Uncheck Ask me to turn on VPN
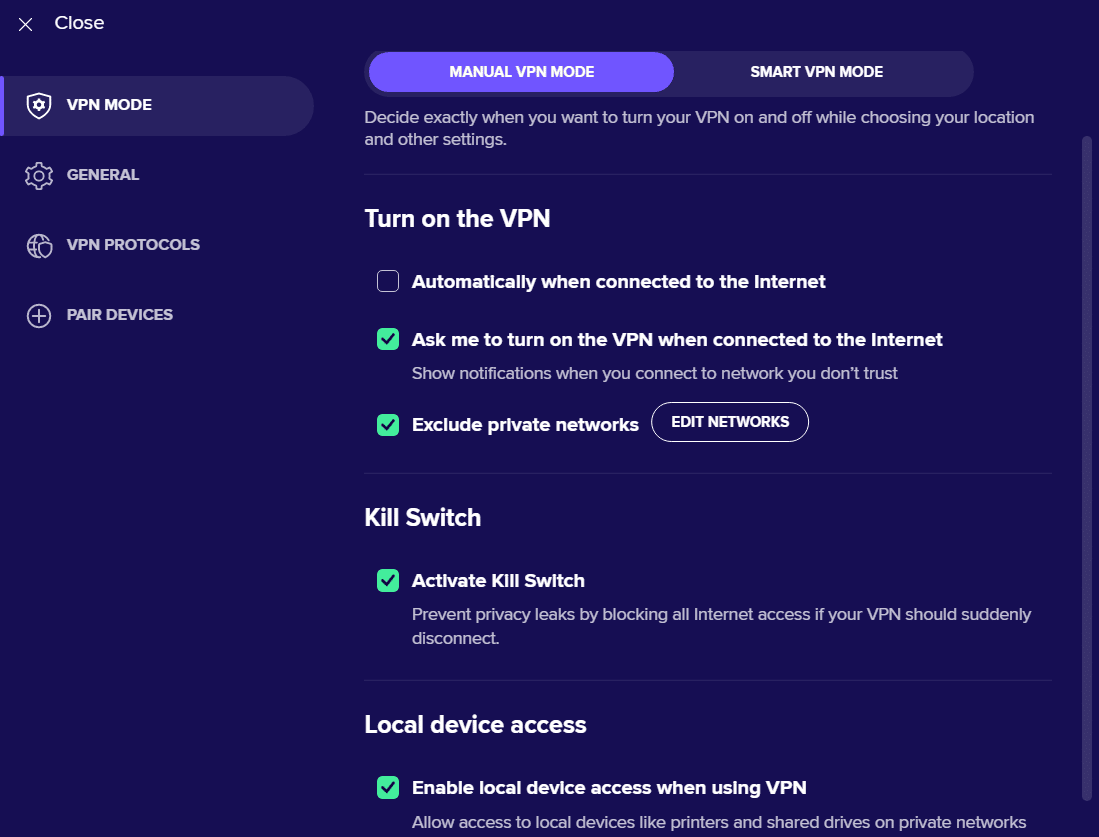 pyautogui.click(x=388, y=339)
